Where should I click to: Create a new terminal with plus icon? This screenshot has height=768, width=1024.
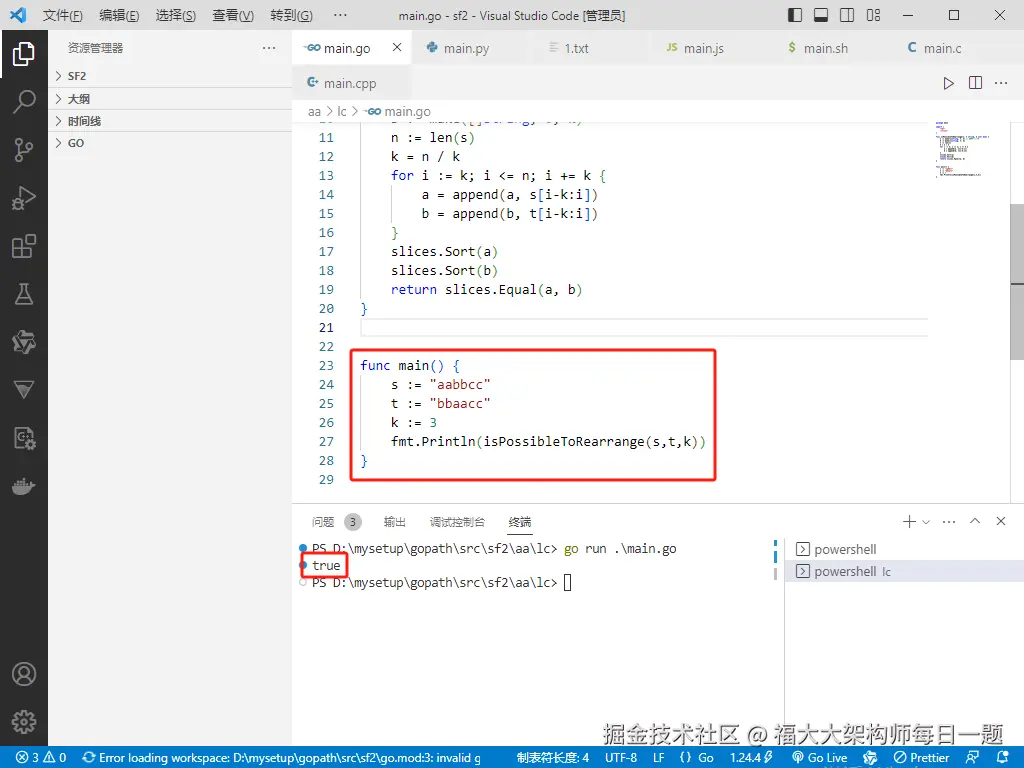(908, 521)
